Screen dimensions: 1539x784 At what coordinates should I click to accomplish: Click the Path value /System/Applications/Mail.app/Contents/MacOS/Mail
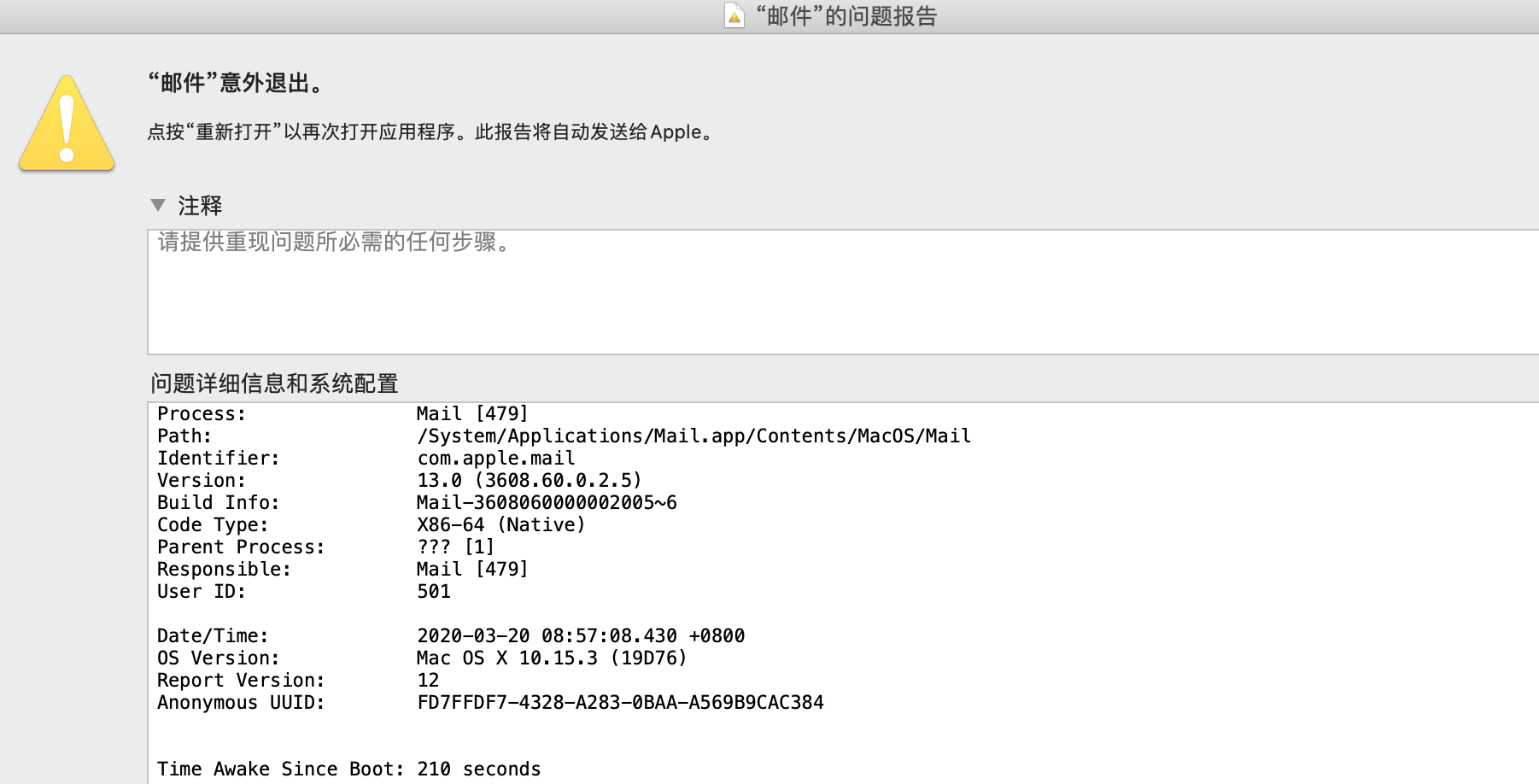pos(693,436)
